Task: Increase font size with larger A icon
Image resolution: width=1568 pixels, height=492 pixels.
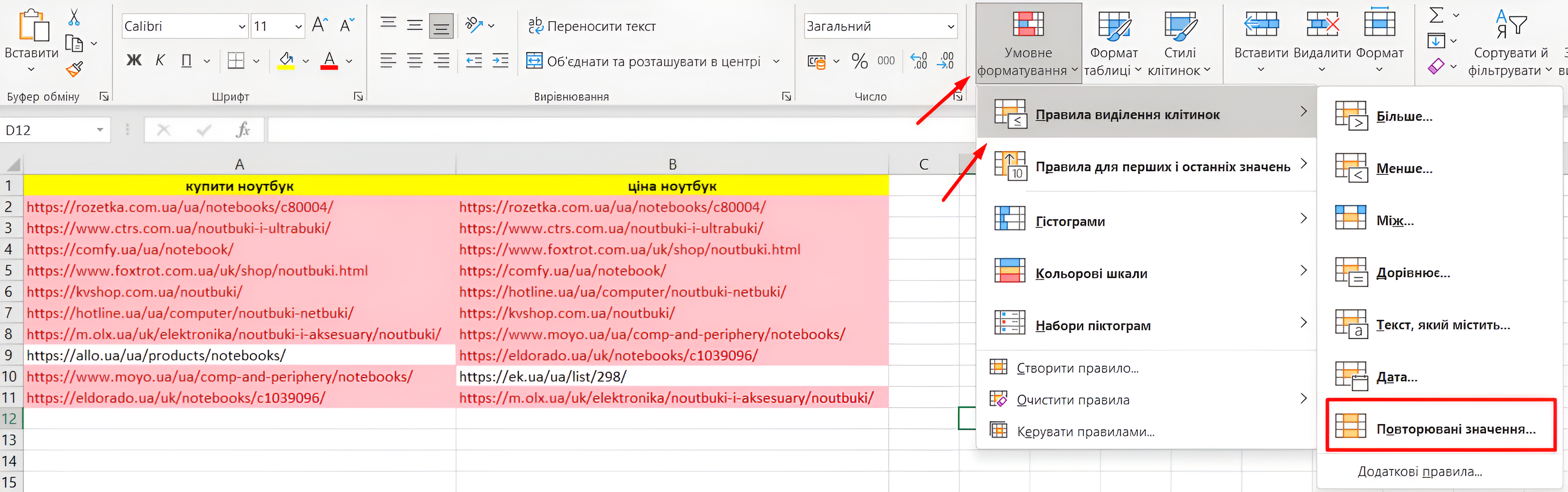Action: [x=320, y=26]
